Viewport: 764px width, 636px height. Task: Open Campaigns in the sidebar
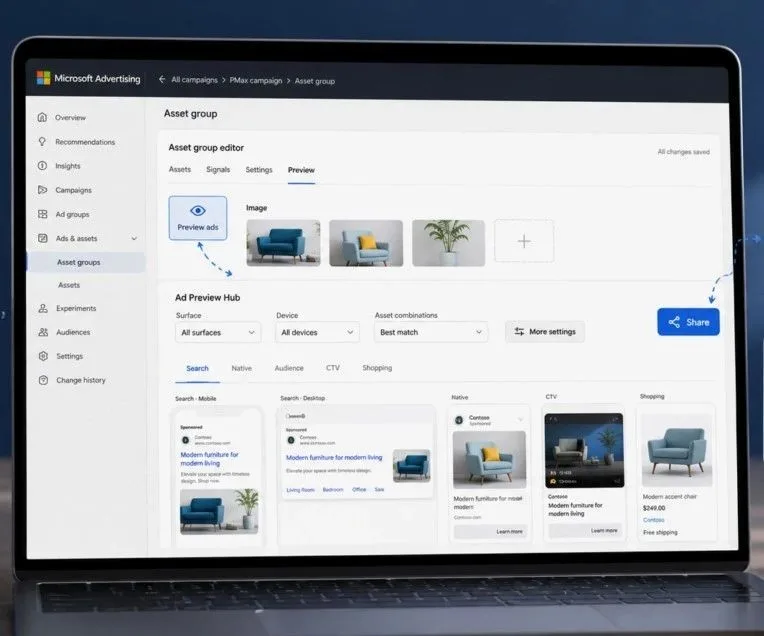[74, 190]
